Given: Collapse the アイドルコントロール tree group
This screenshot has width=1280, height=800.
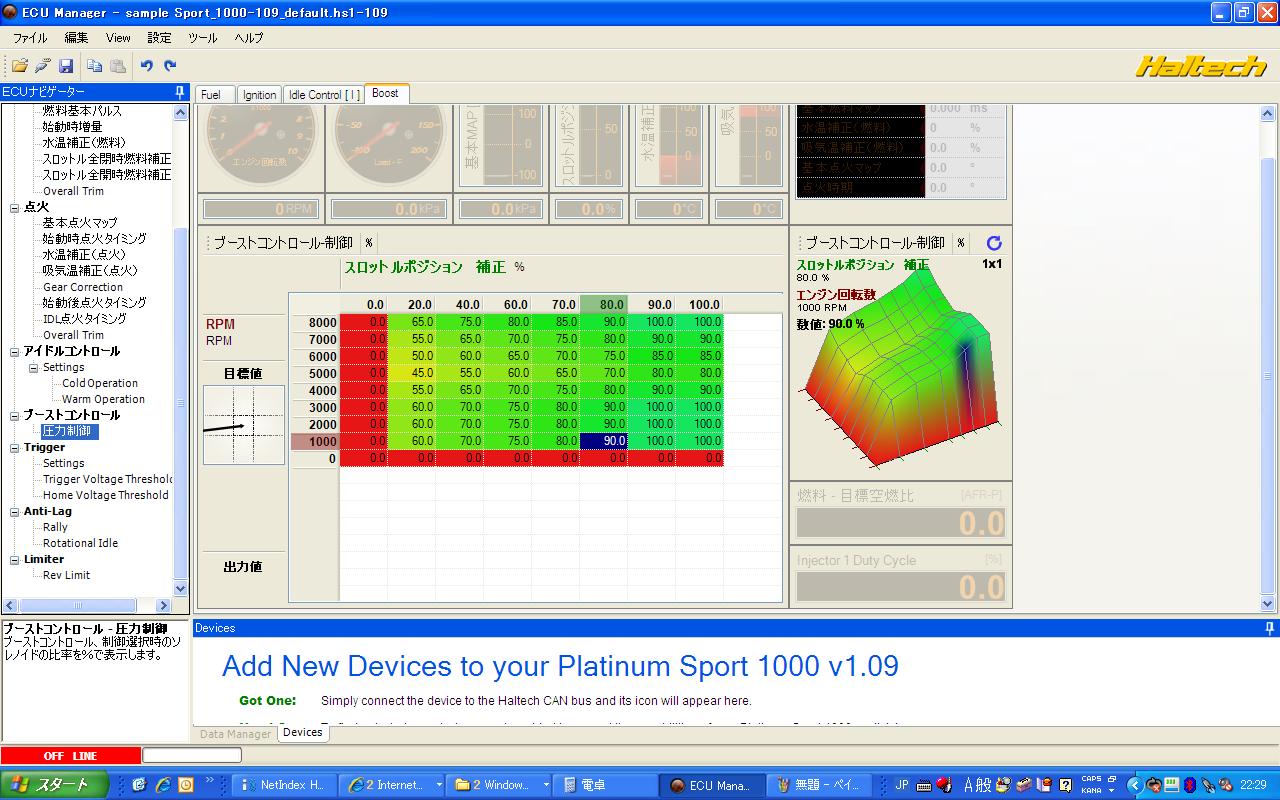Looking at the screenshot, I should [x=15, y=351].
